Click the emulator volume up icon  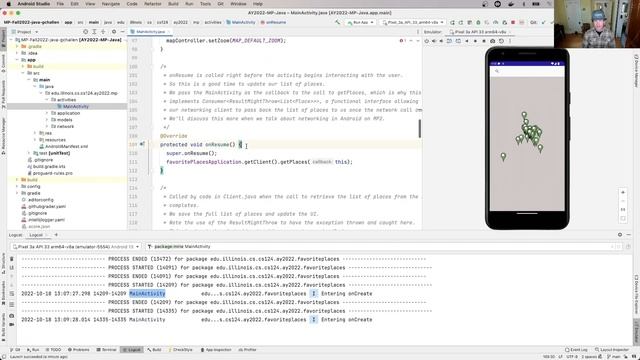tap(434, 41)
